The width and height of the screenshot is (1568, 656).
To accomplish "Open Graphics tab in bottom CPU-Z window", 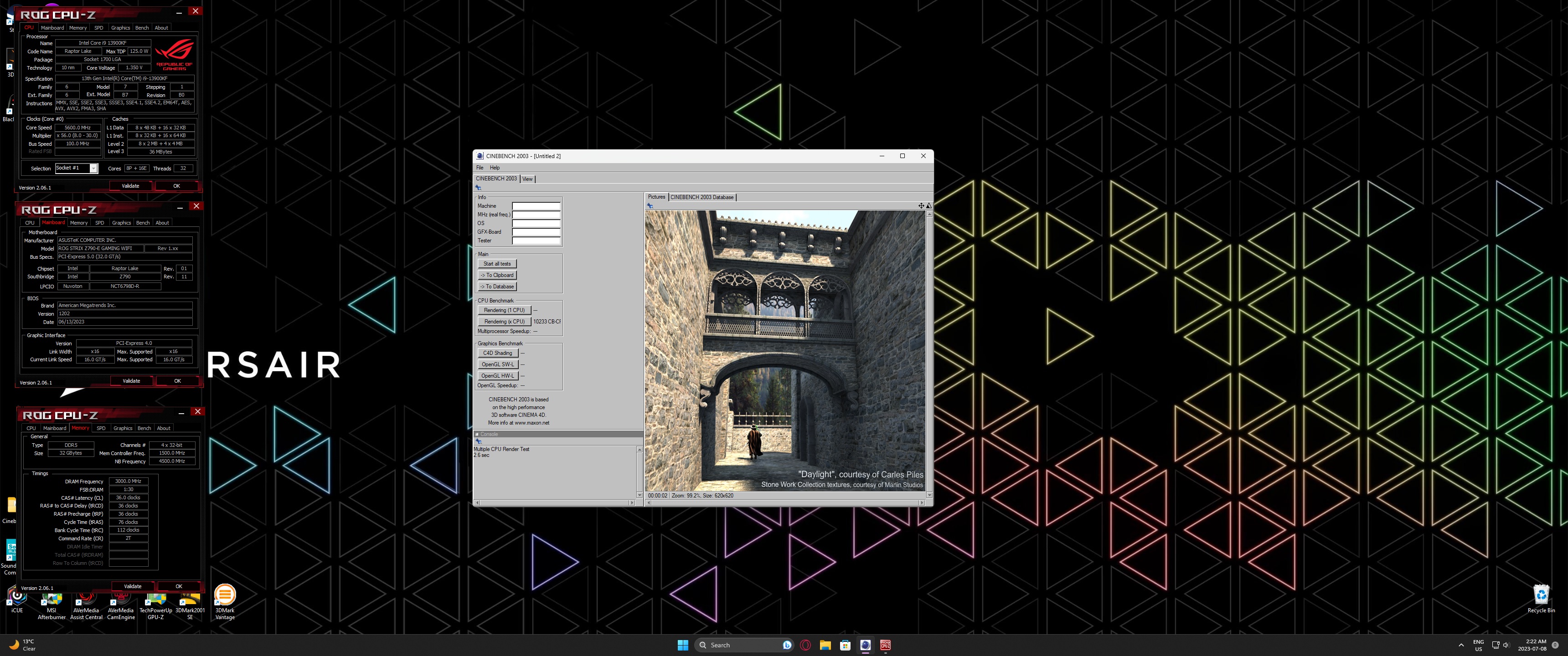I will pos(122,428).
